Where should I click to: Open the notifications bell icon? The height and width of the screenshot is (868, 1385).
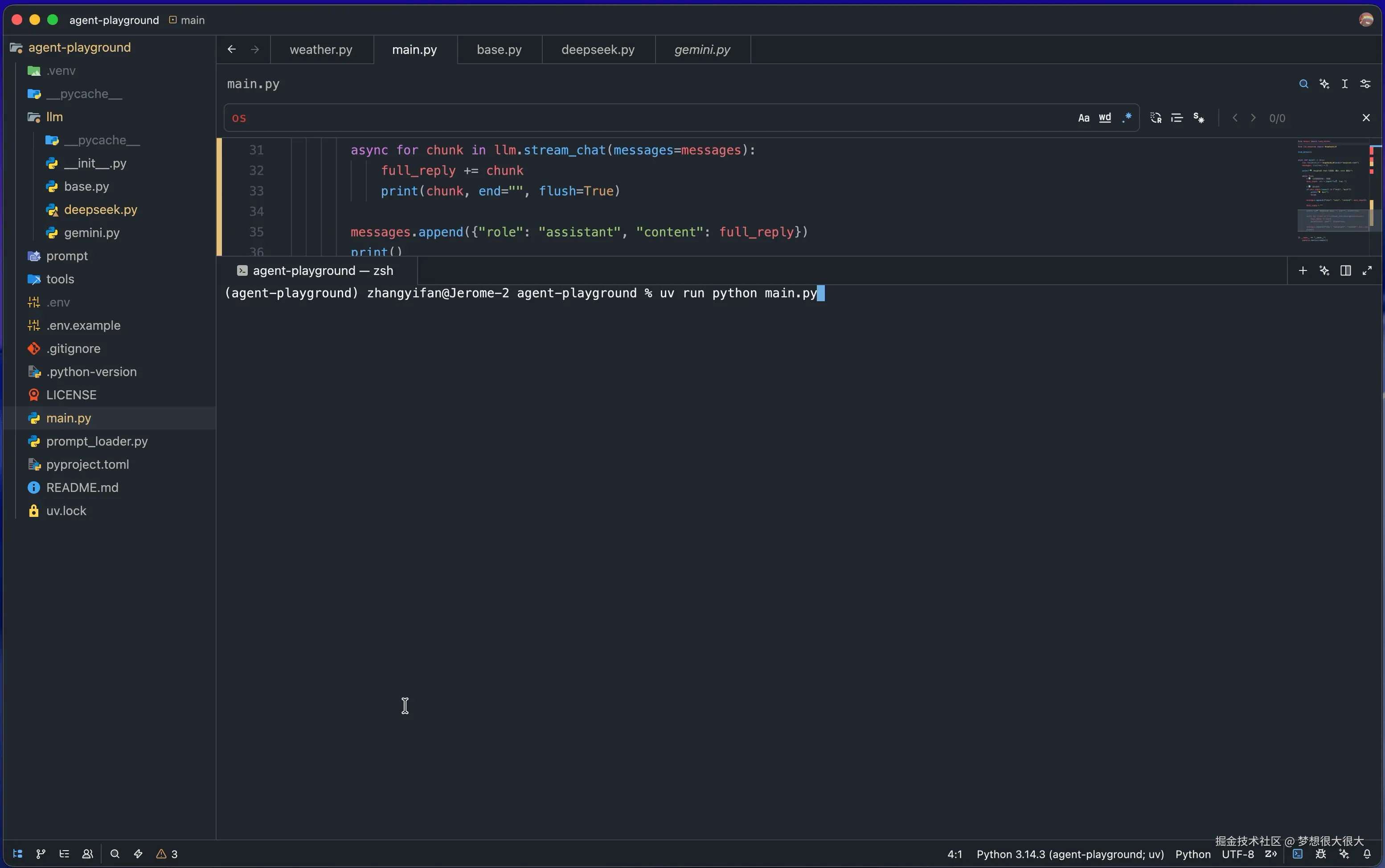[x=1367, y=854]
